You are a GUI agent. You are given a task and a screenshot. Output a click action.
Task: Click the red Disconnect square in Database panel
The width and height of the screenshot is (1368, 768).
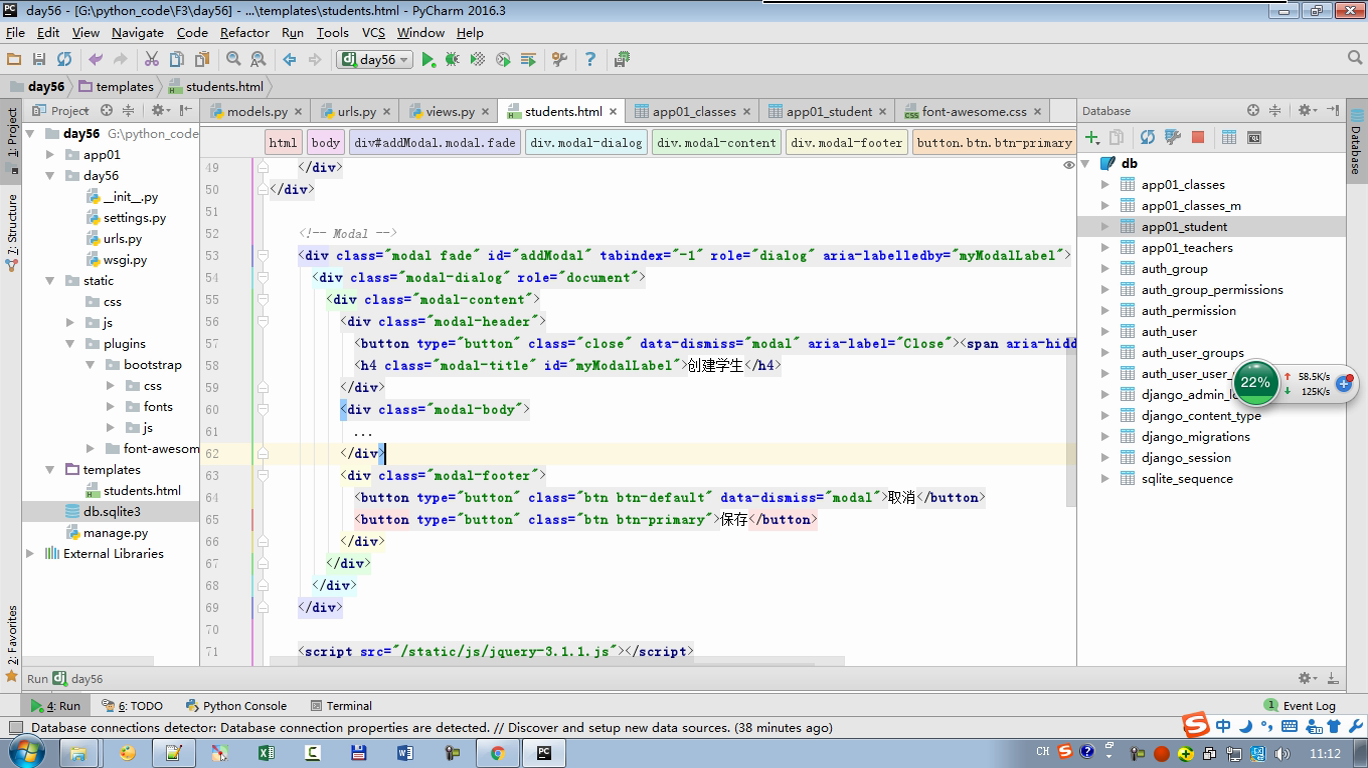(1198, 137)
